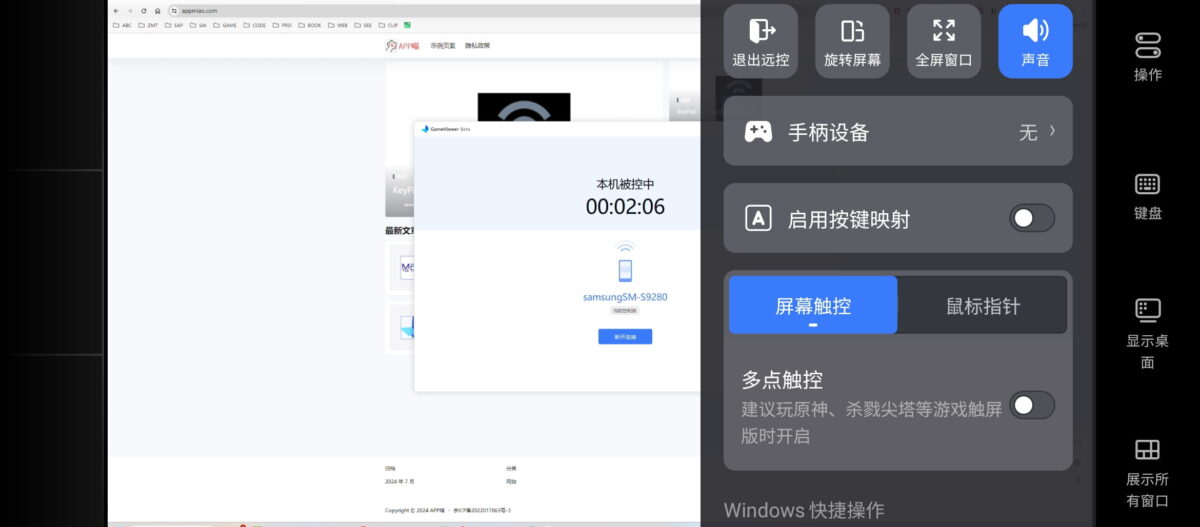Image resolution: width=1200 pixels, height=527 pixels.
Task: Click the 显示桌面 show desktop icon
Action: [x=1147, y=333]
